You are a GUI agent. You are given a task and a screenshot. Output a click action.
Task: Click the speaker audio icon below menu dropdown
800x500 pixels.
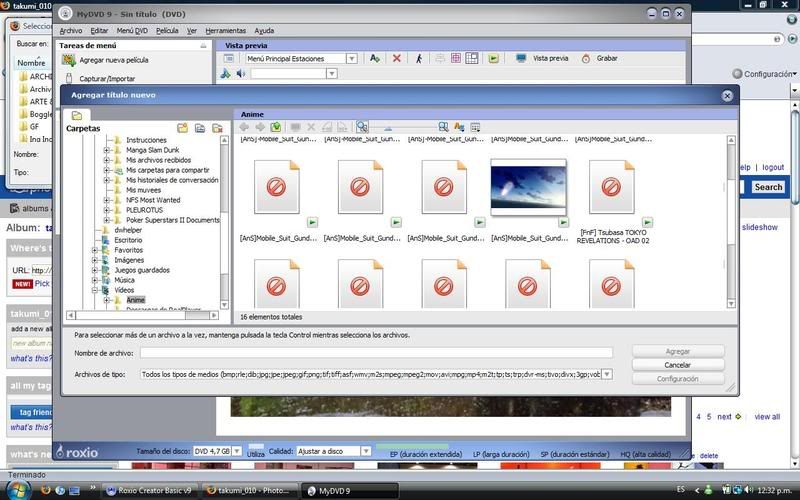click(241, 74)
